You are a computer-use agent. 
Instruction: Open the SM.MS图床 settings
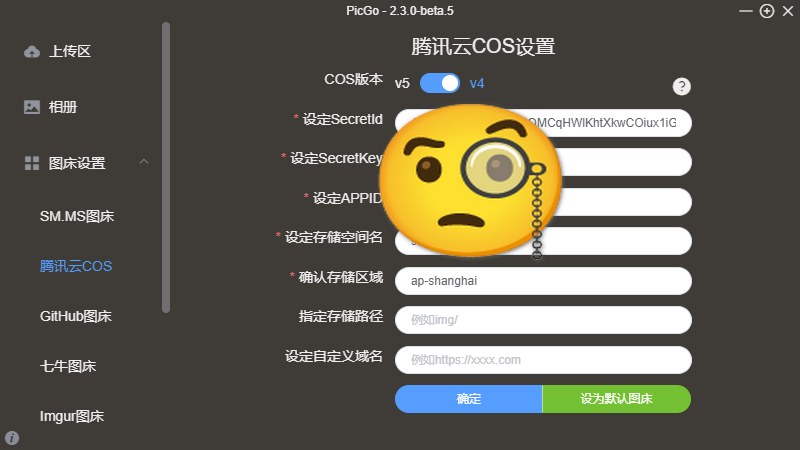pyautogui.click(x=77, y=216)
